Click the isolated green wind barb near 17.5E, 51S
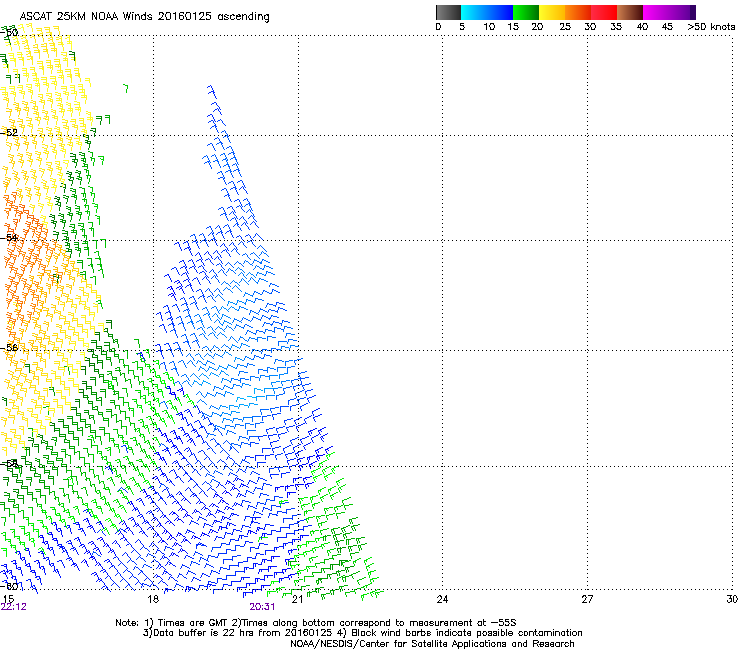This screenshot has width=740, height=650. (x=126, y=88)
